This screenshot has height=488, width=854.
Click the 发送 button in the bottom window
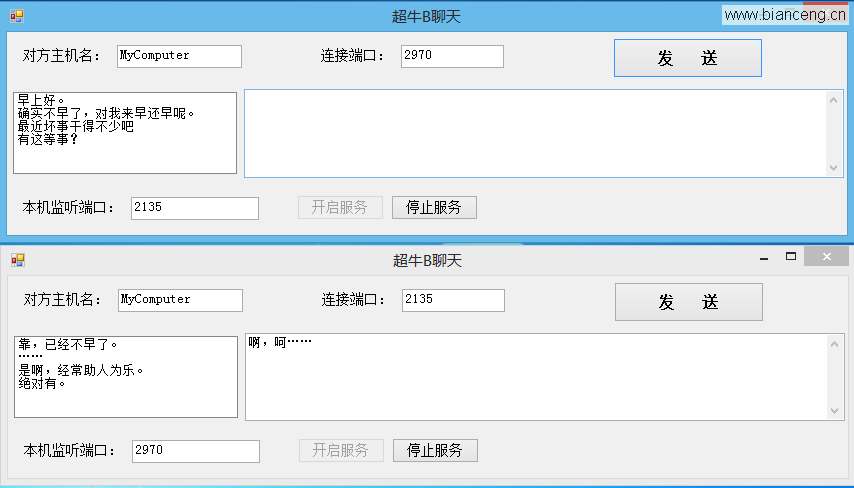[689, 302]
